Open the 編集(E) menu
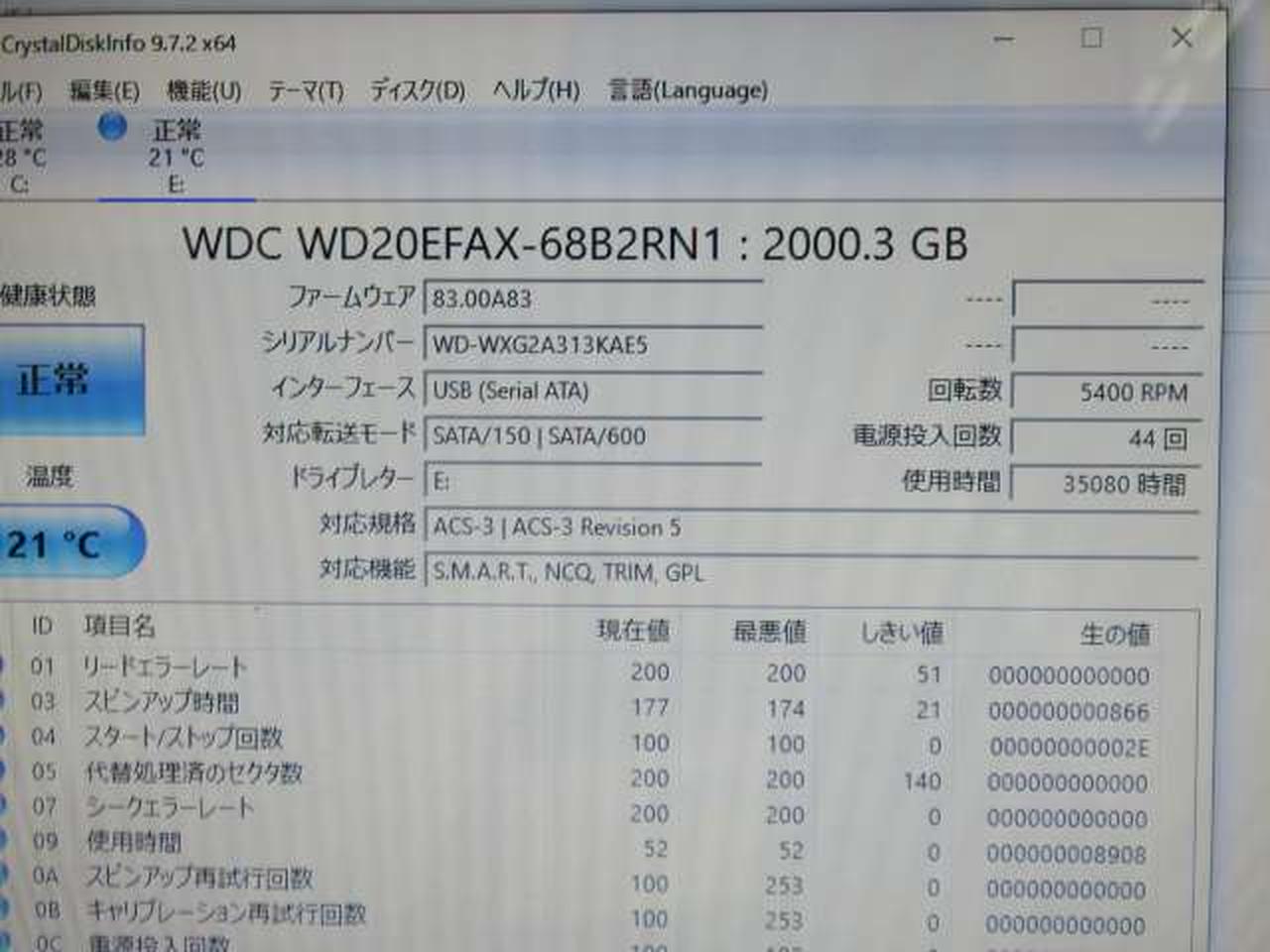 coord(104,91)
